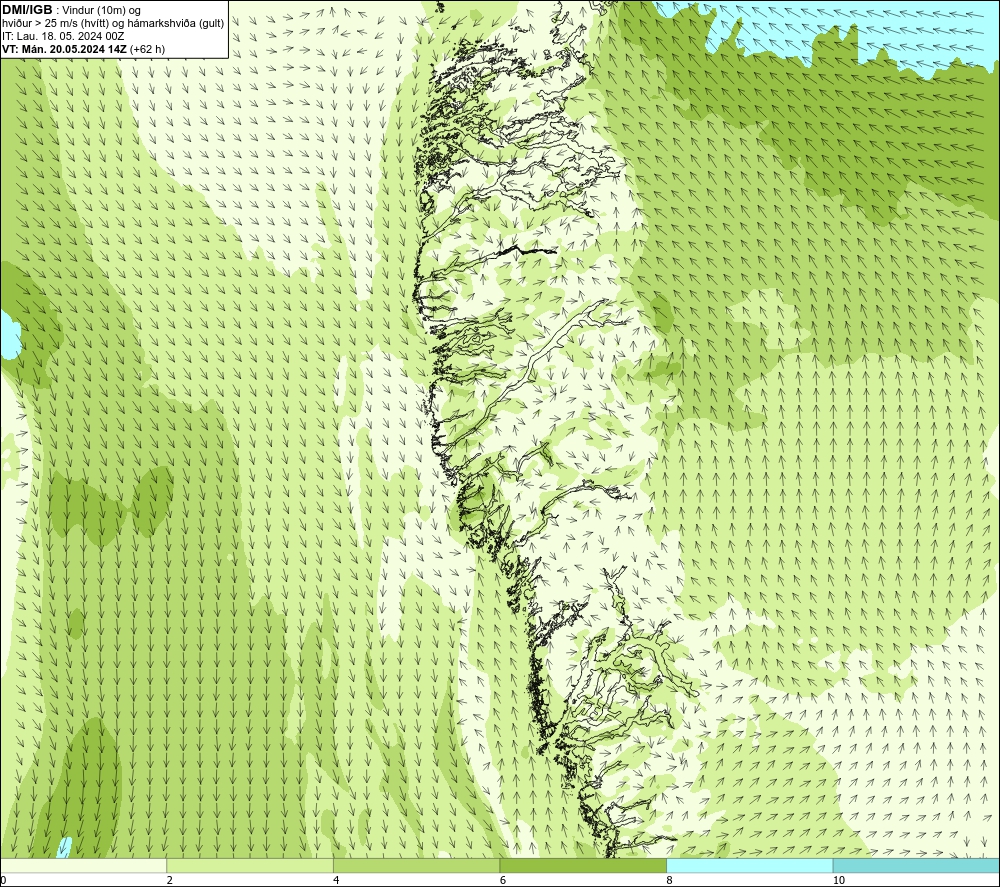Click the scale label '10'
The width and height of the screenshot is (1000, 887).
tap(839, 880)
